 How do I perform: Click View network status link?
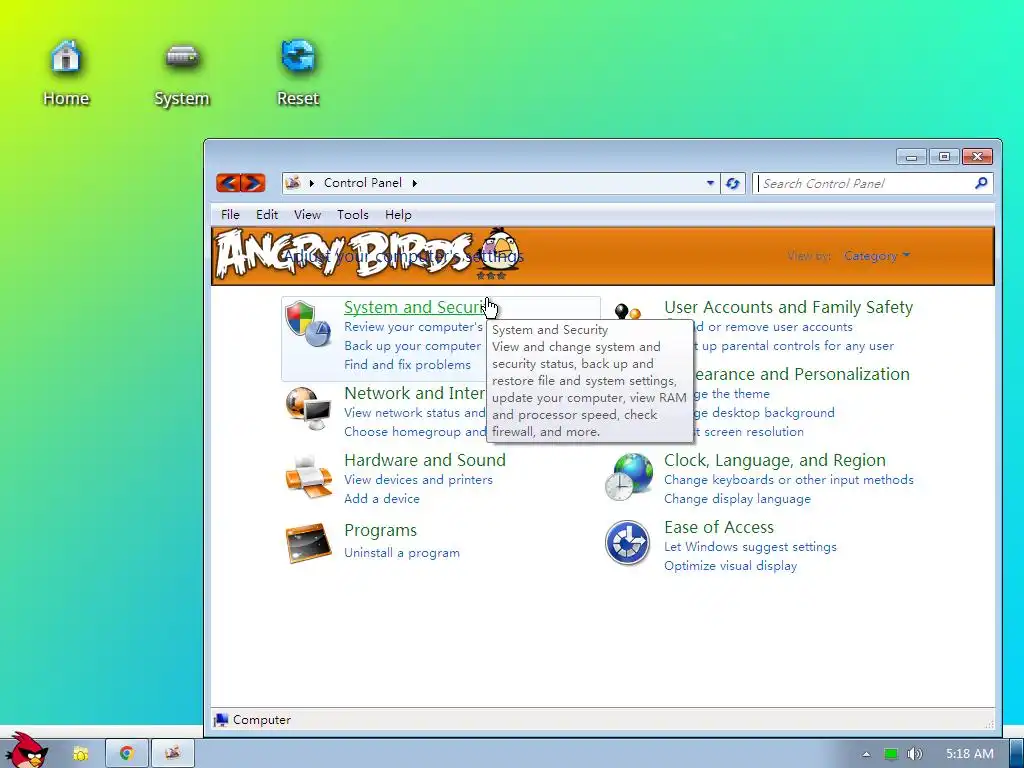click(415, 413)
